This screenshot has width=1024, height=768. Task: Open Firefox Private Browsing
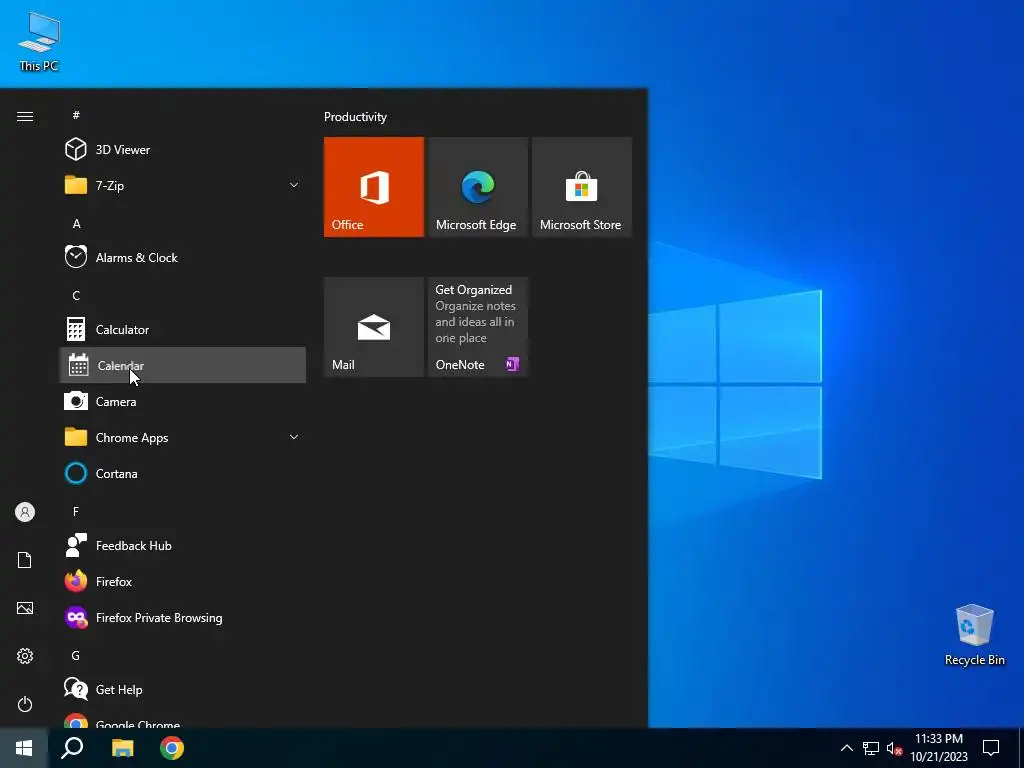click(x=182, y=617)
